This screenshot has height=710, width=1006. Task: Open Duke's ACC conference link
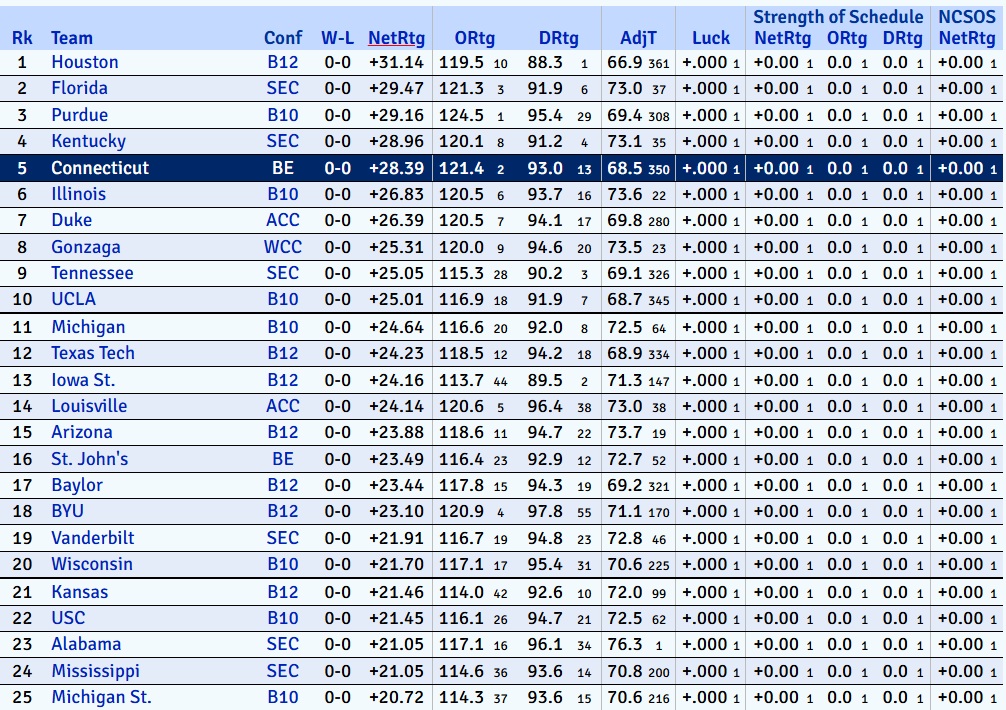(283, 220)
